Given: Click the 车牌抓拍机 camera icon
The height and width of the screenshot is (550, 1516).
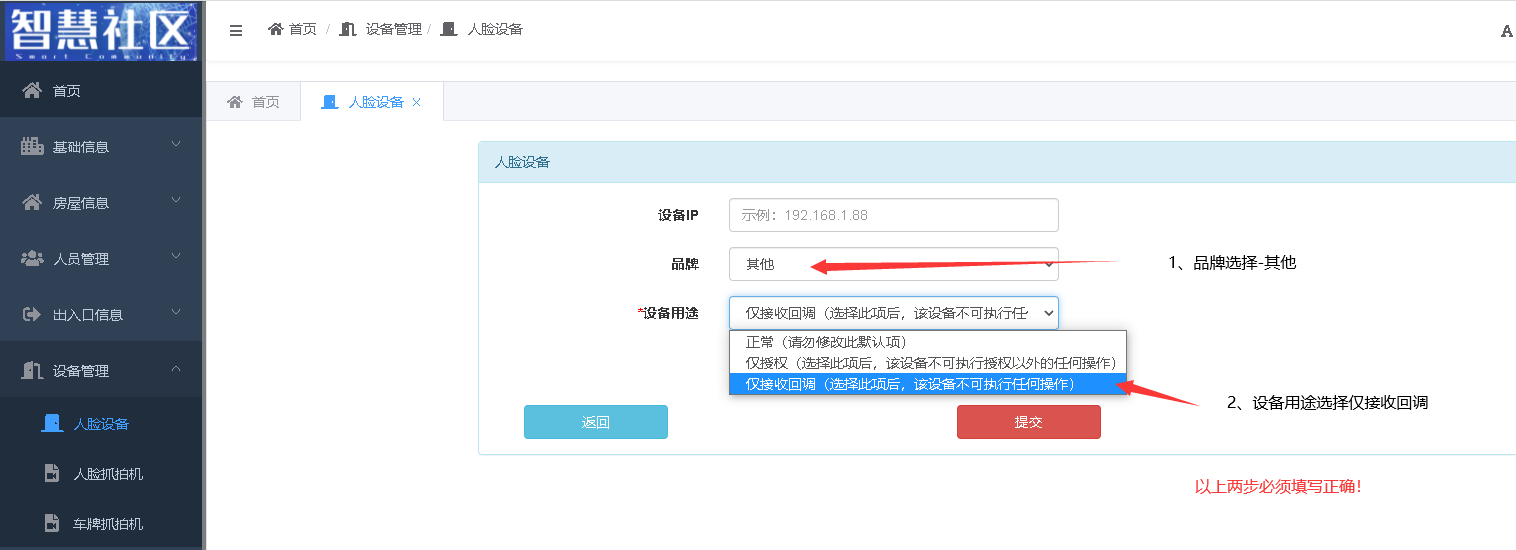Looking at the screenshot, I should pos(53,524).
